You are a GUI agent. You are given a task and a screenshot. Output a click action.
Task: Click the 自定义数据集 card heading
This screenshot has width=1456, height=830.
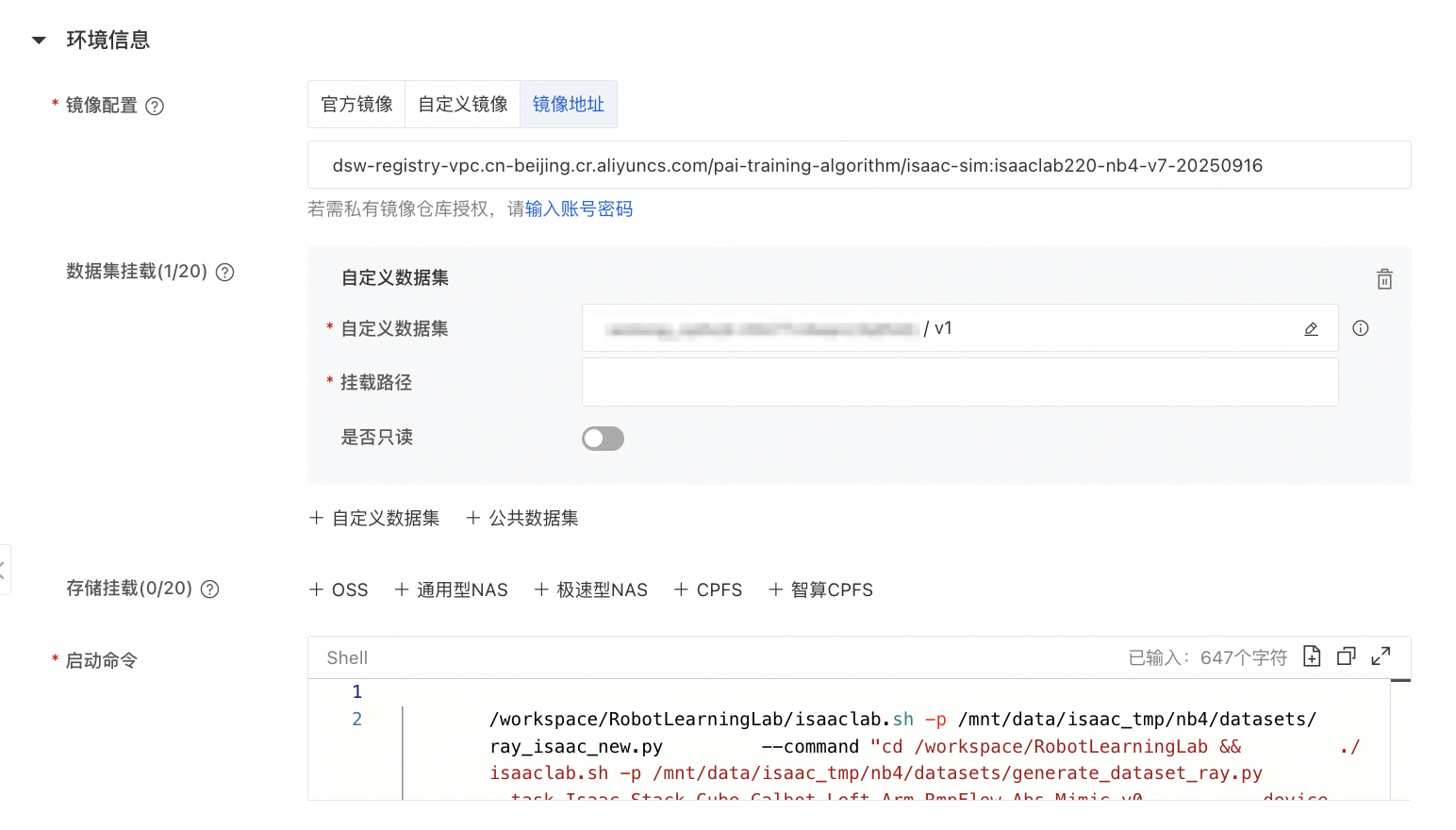[x=395, y=278]
